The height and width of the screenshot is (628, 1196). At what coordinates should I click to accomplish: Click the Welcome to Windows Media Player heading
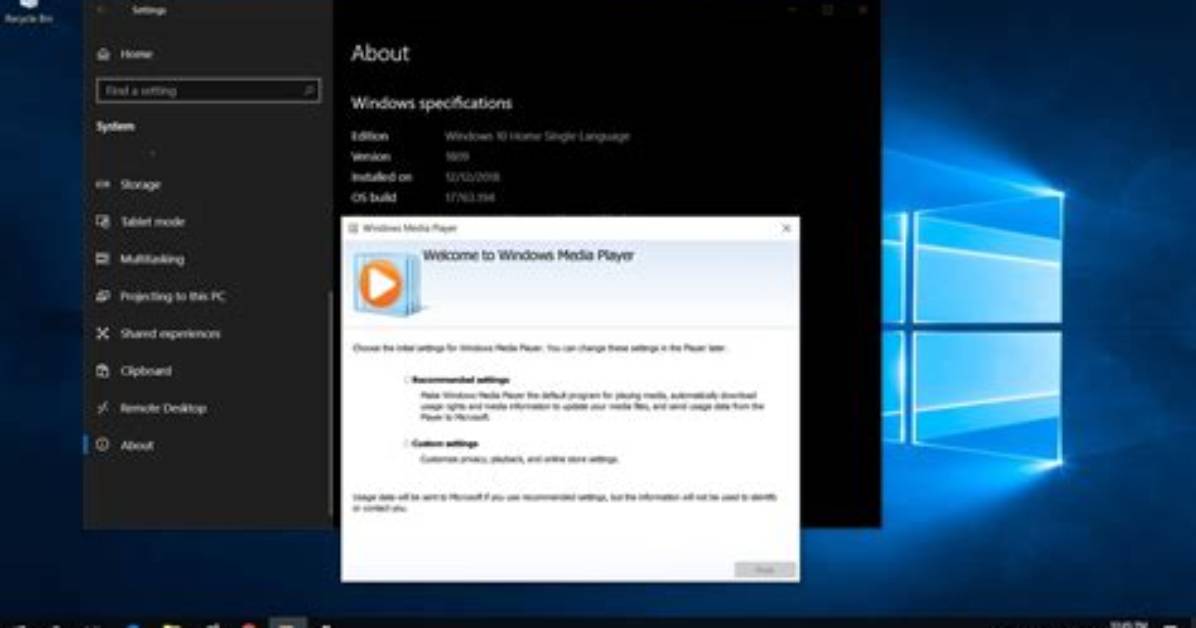[528, 256]
